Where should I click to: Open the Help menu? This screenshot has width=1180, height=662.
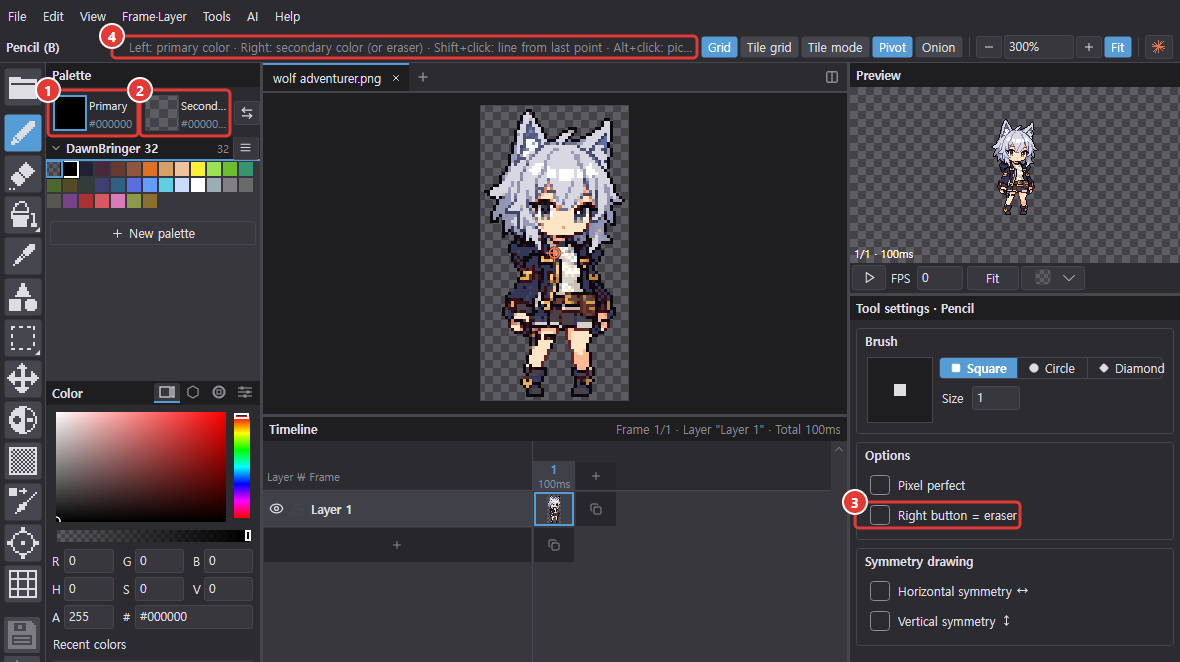tap(287, 16)
